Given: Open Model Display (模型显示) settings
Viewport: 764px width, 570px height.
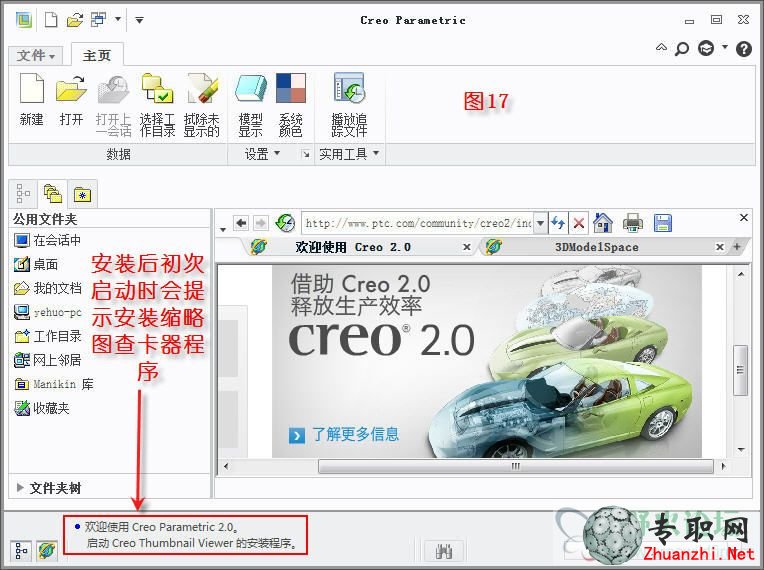Looking at the screenshot, I should click(251, 89).
